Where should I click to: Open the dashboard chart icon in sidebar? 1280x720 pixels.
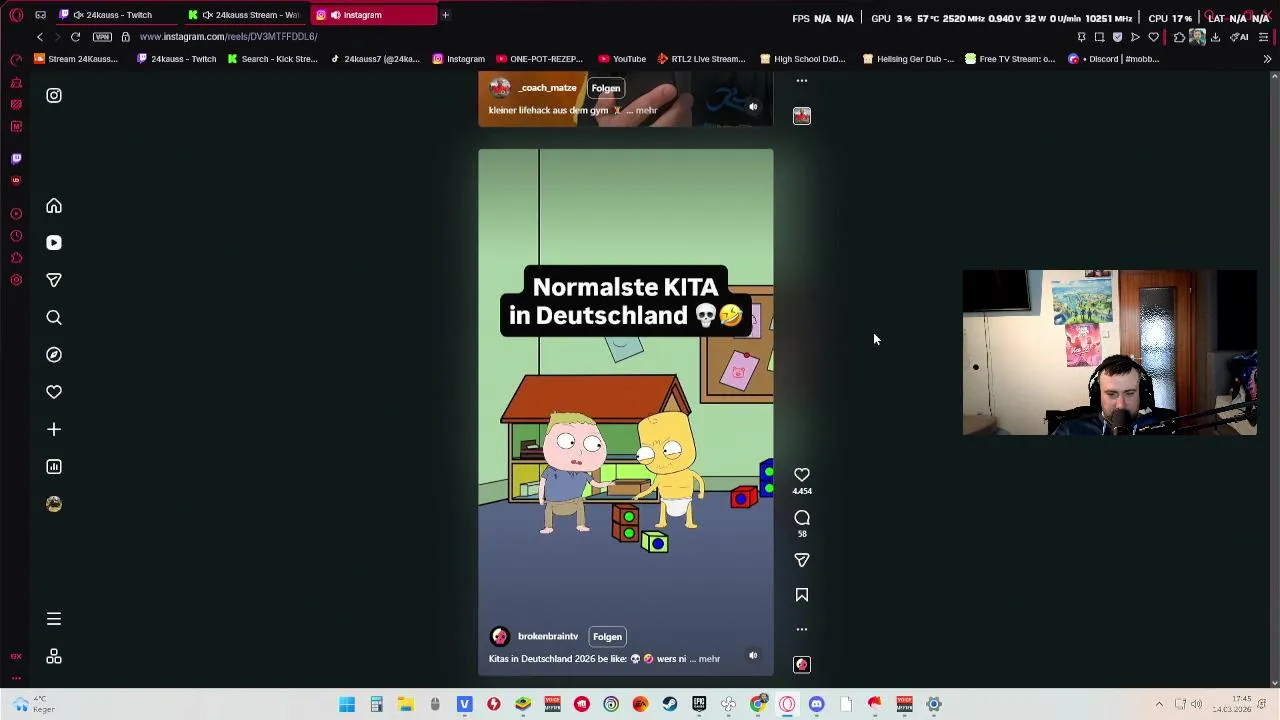[x=54, y=467]
